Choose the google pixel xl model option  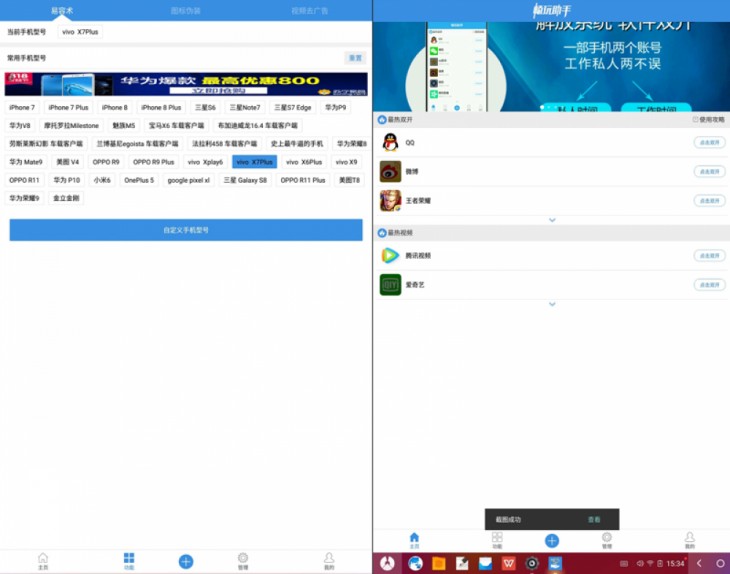tap(188, 180)
